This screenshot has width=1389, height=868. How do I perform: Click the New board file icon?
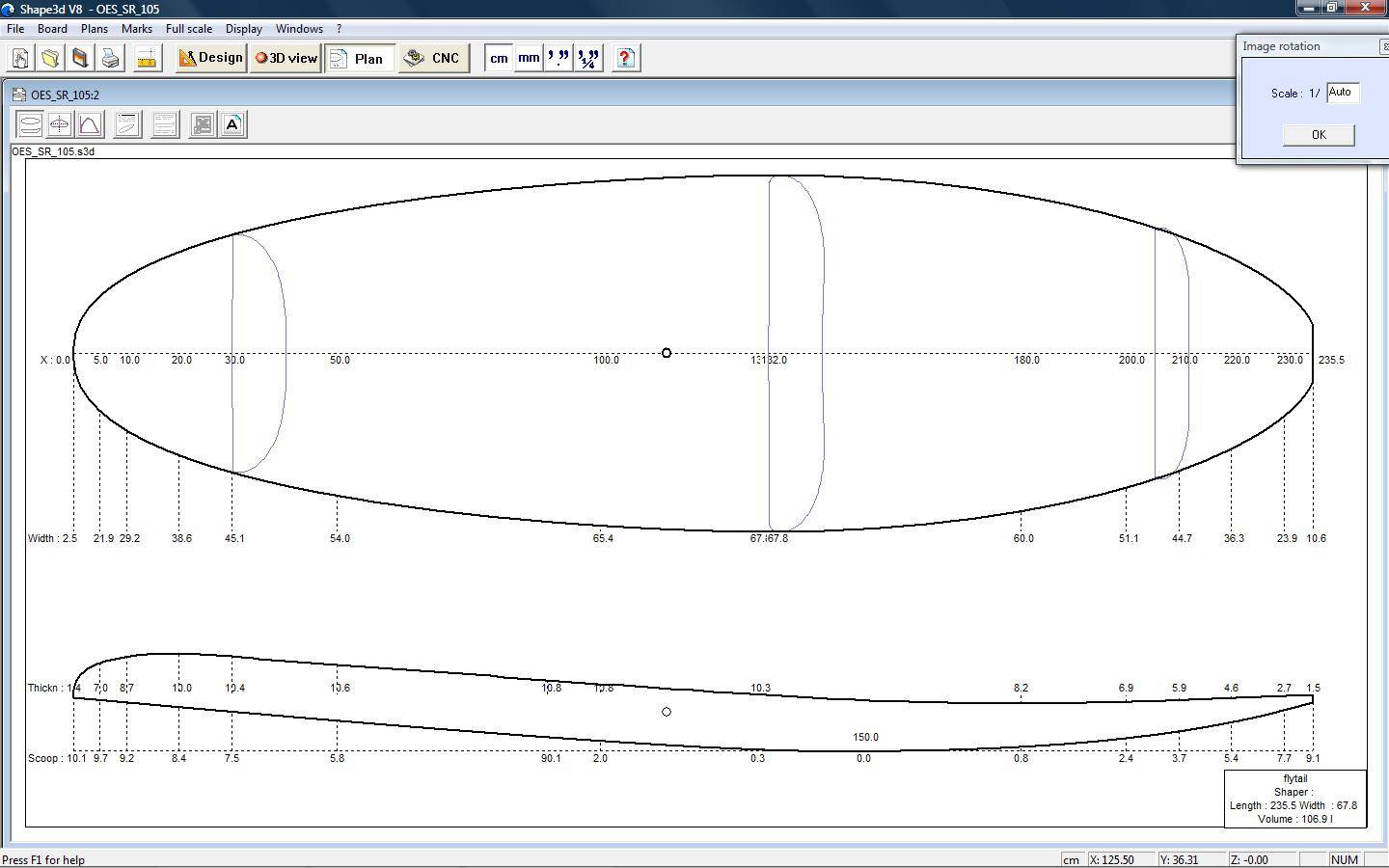pyautogui.click(x=19, y=59)
